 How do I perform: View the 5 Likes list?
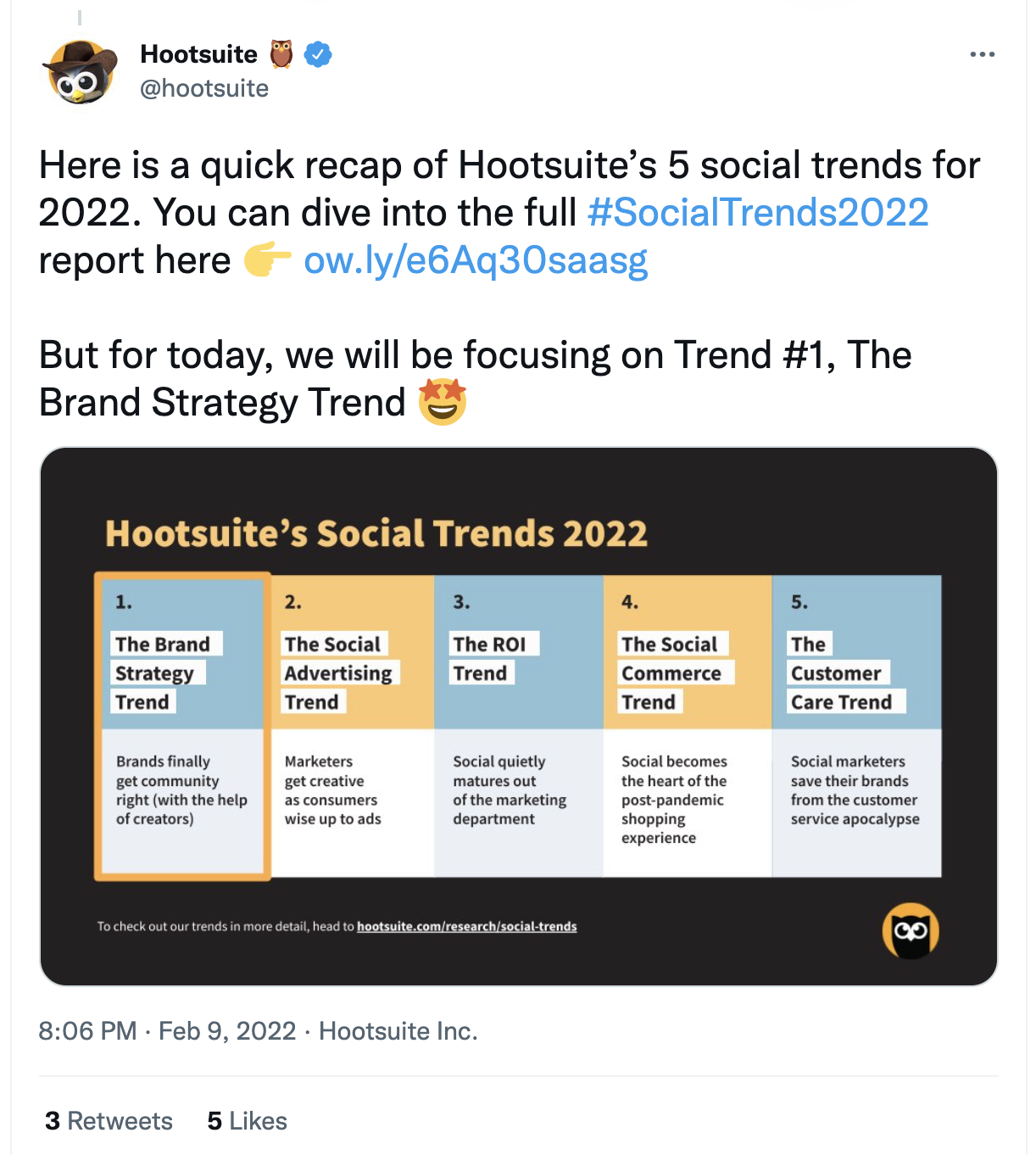tap(247, 1120)
